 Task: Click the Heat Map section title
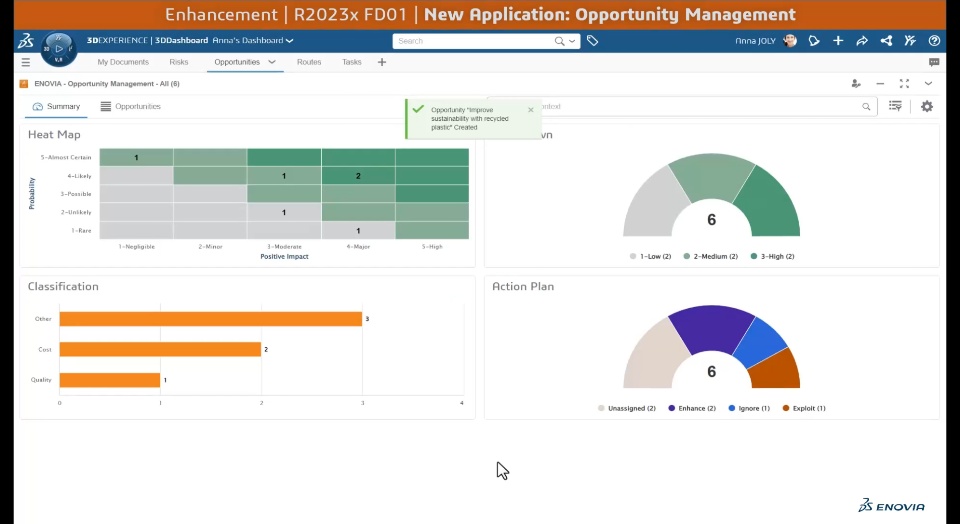54,135
